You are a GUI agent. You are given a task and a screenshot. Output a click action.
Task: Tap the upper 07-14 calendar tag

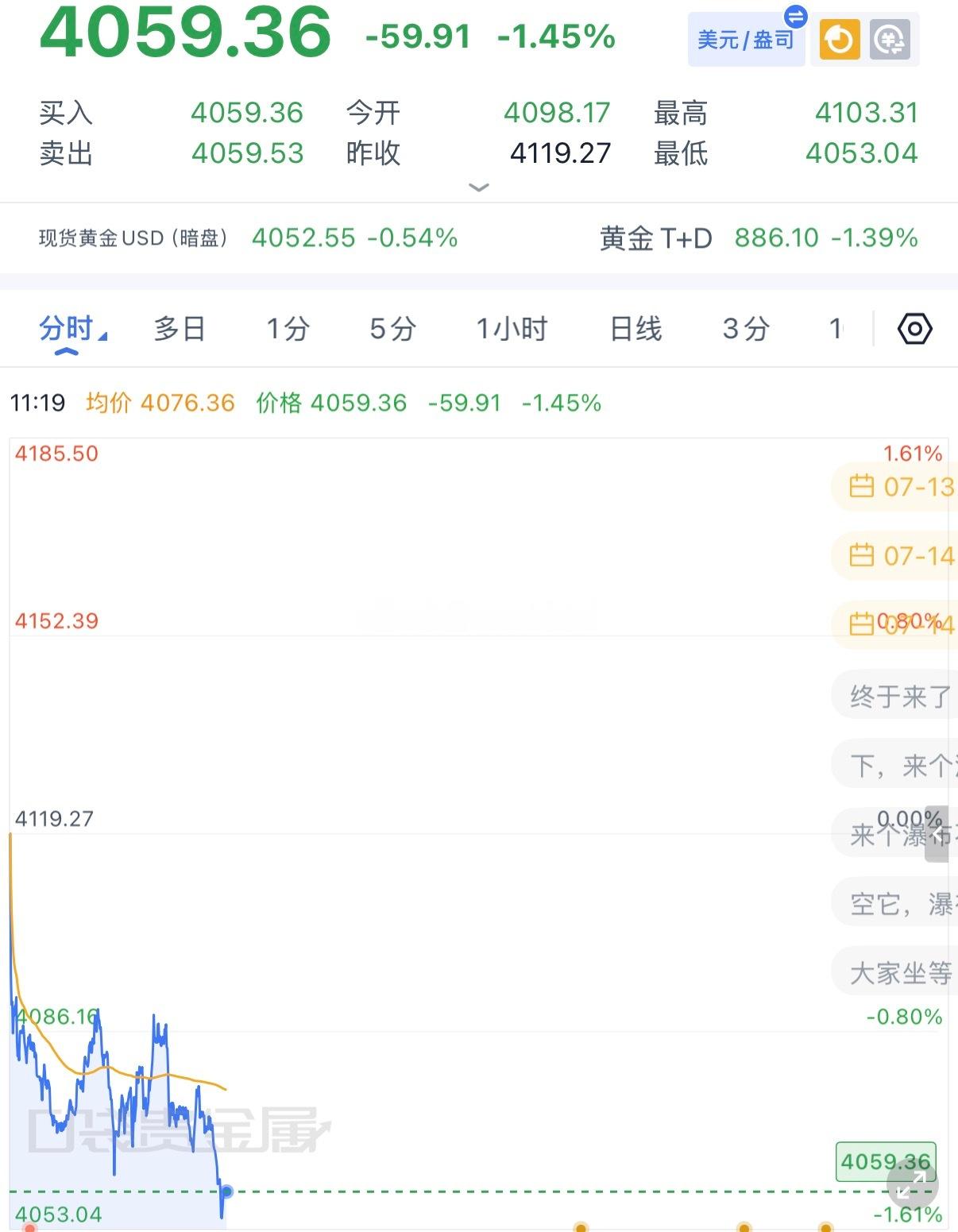tap(894, 555)
